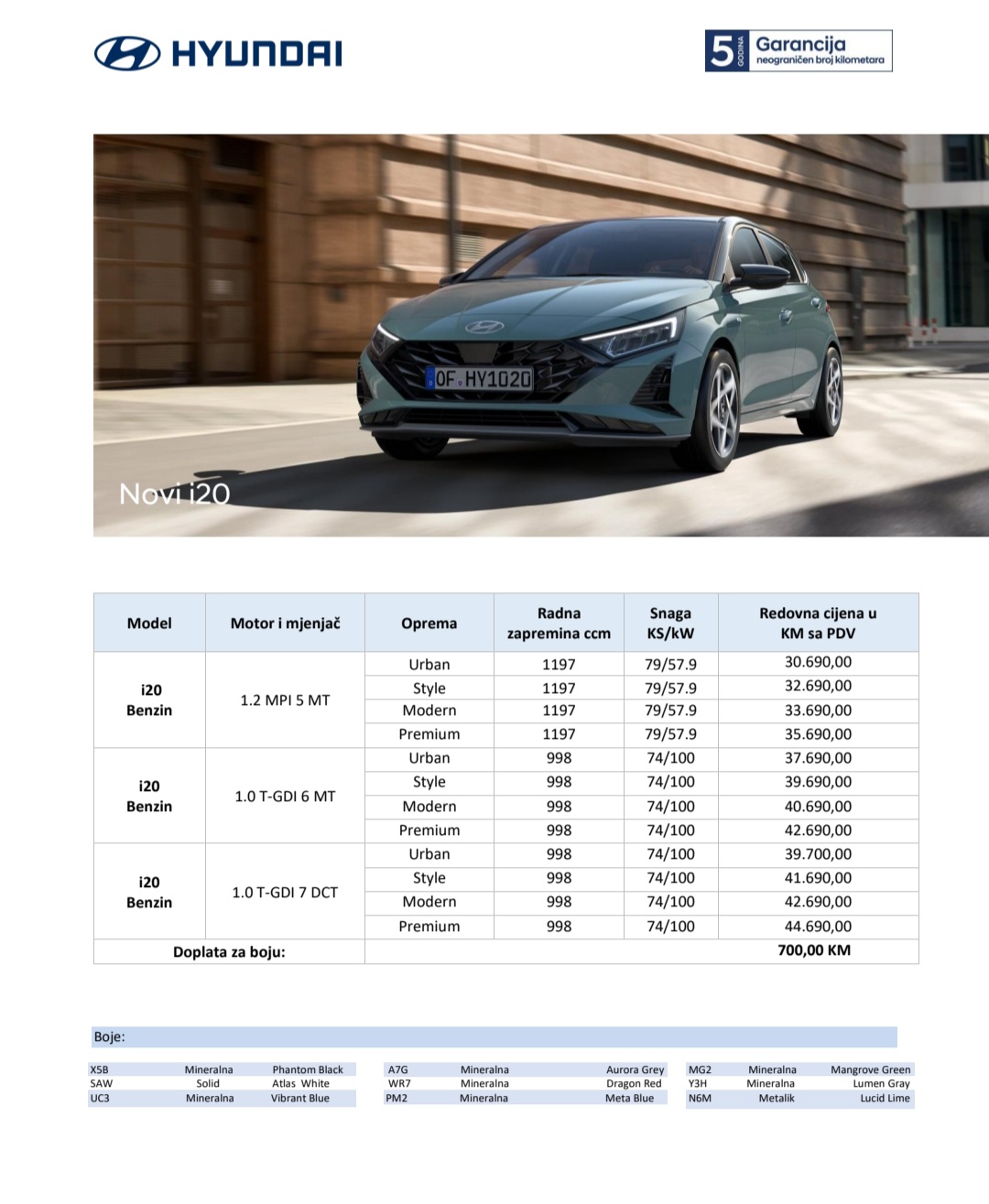Click the "Lucid Lime" colour name
The image size is (989, 1204).
[885, 1098]
